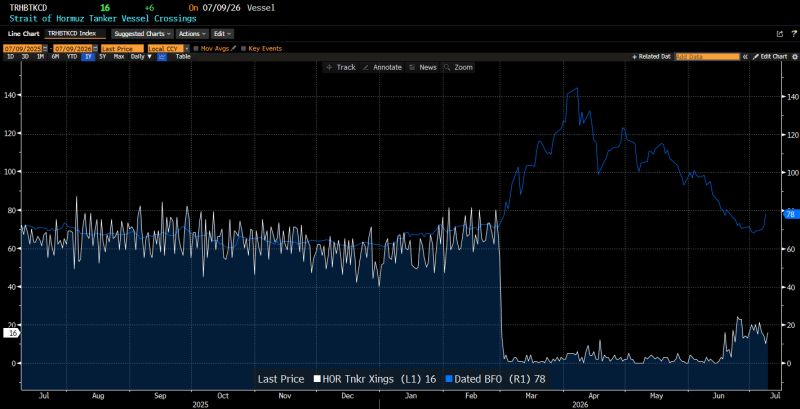Open the Actions dropdown menu
This screenshot has height=409, width=800.
coord(192,34)
